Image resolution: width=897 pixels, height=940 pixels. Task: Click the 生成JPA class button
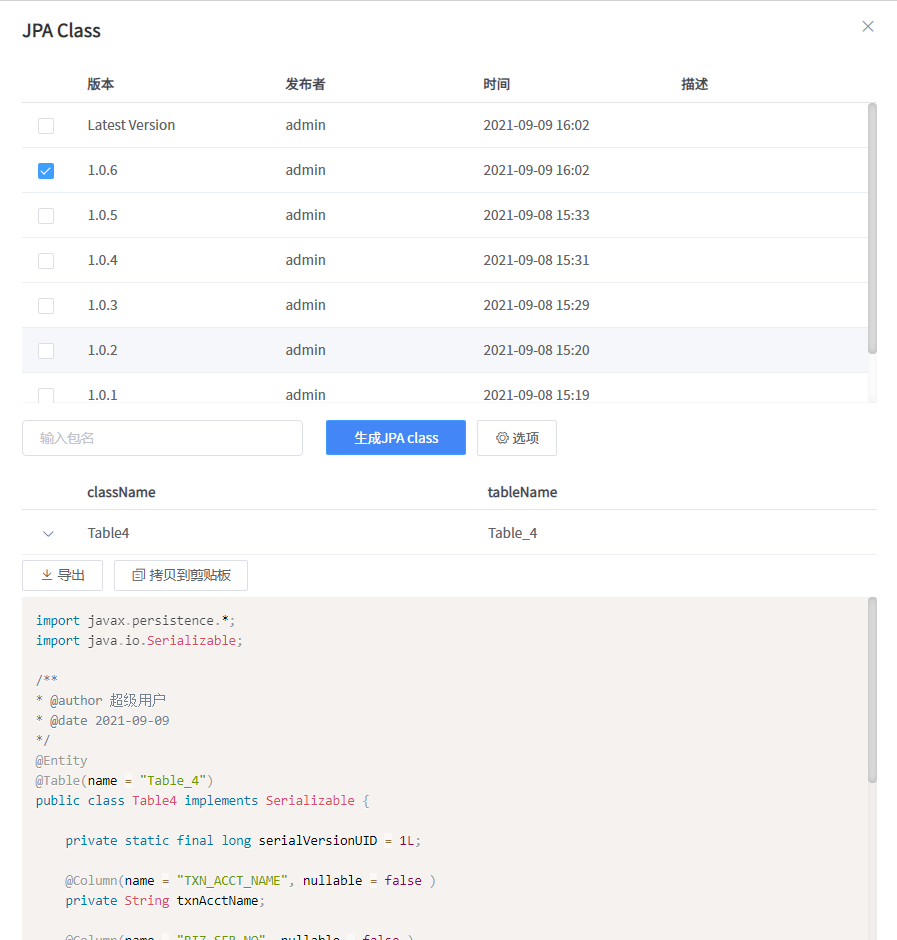(396, 438)
